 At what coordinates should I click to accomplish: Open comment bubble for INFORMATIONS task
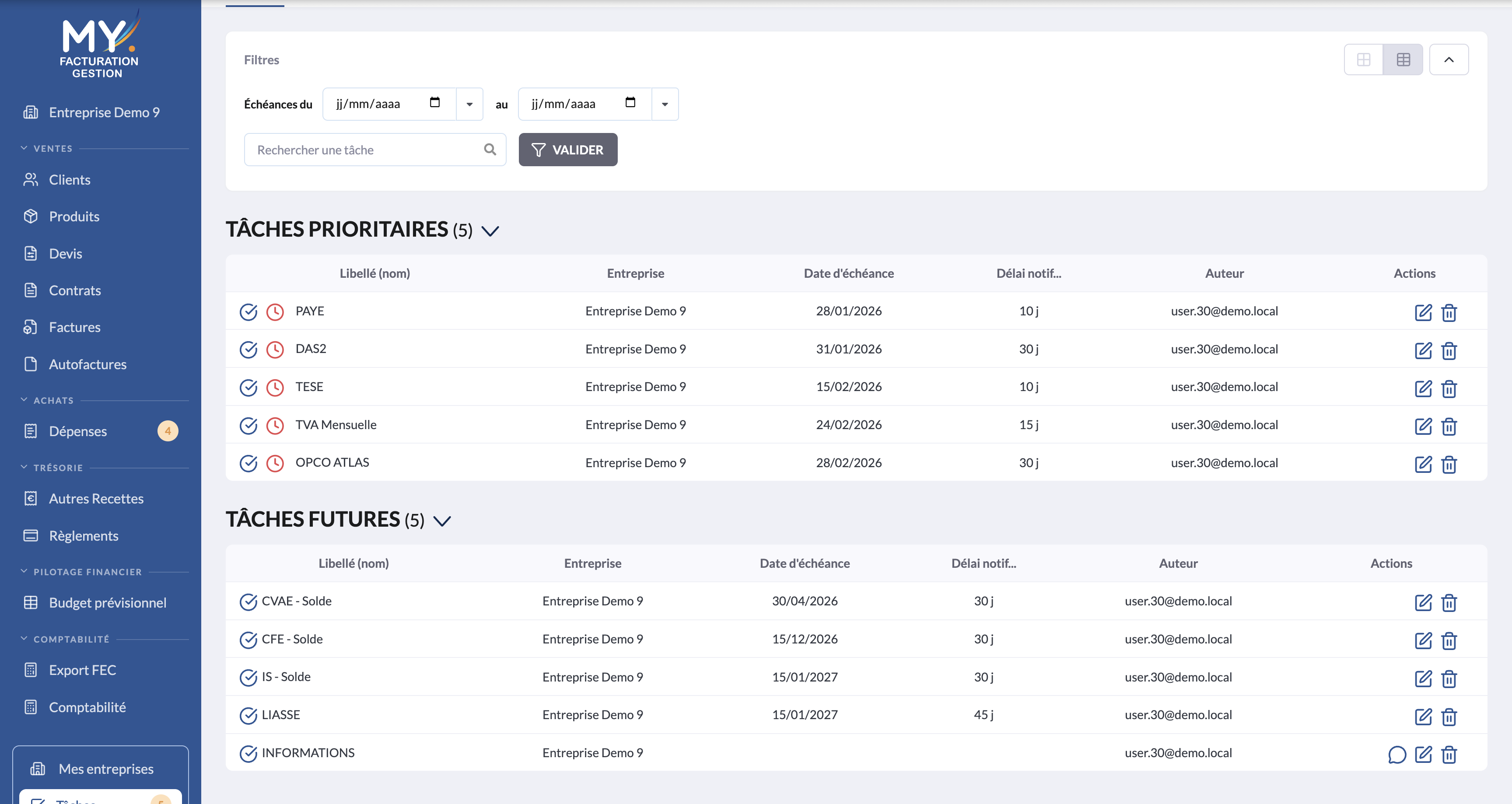(1397, 754)
